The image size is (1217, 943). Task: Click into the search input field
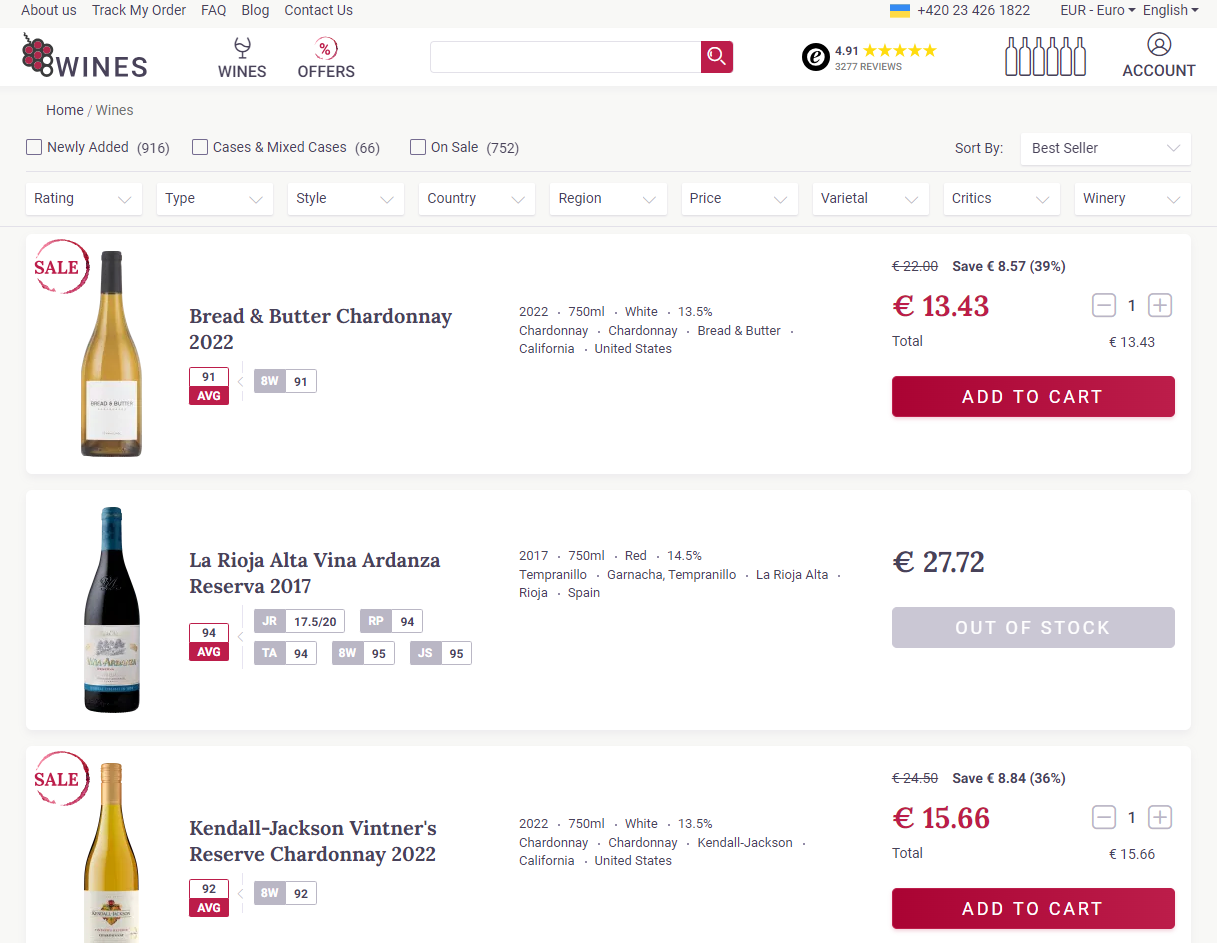tap(565, 57)
